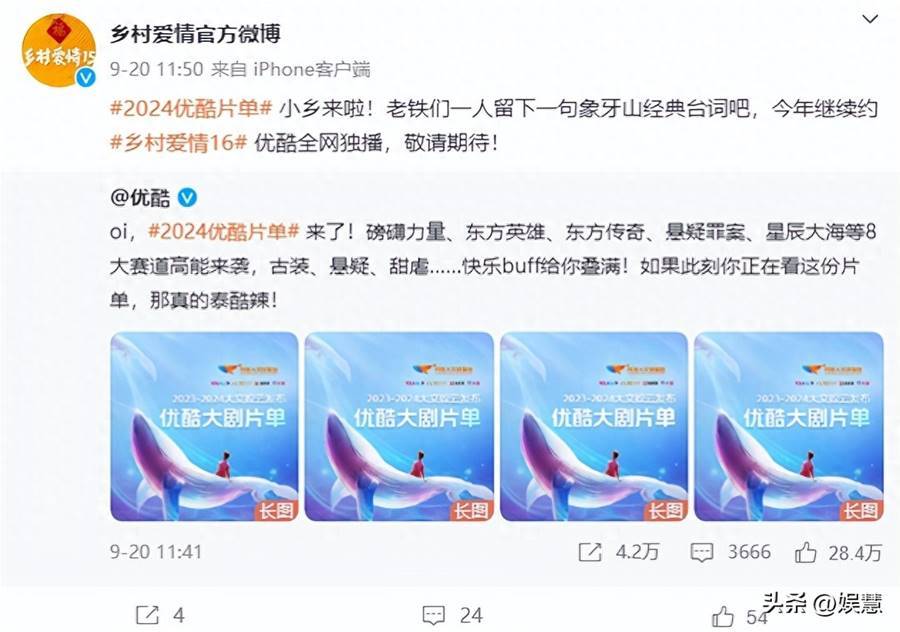
Task: Click the repost icon showing 4.2万
Action: tap(589, 552)
